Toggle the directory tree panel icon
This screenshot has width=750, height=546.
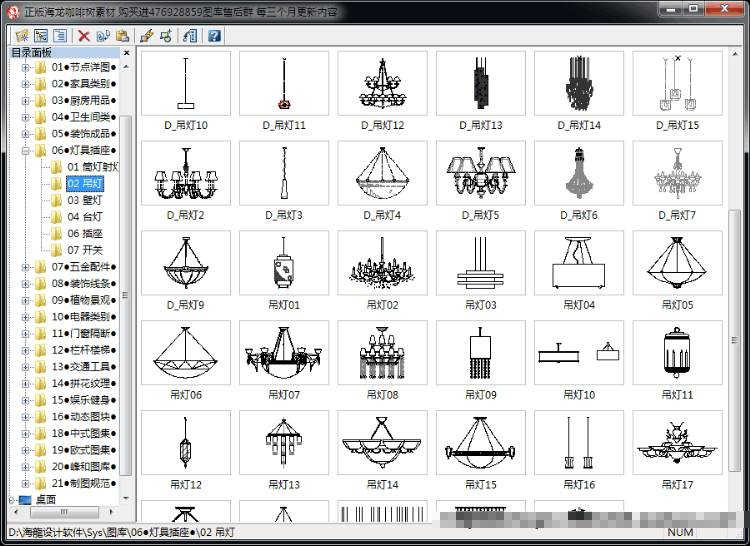pos(41,36)
